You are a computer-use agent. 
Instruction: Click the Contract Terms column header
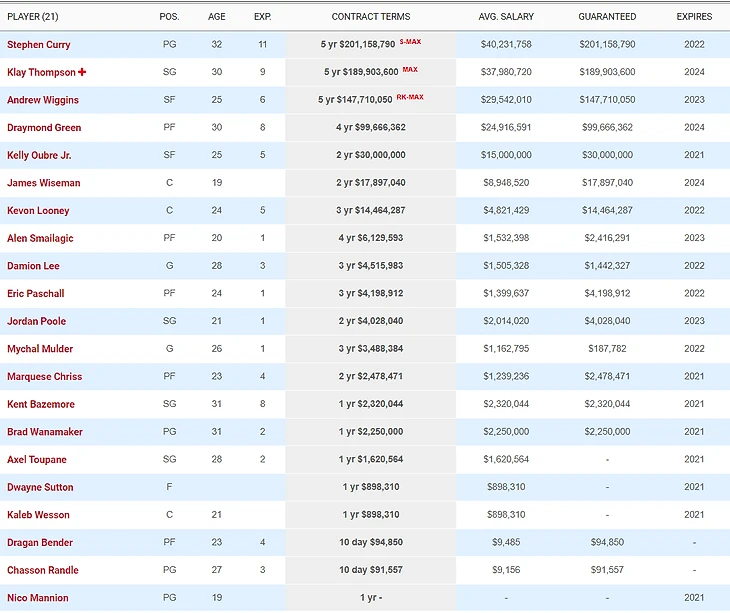(x=370, y=17)
